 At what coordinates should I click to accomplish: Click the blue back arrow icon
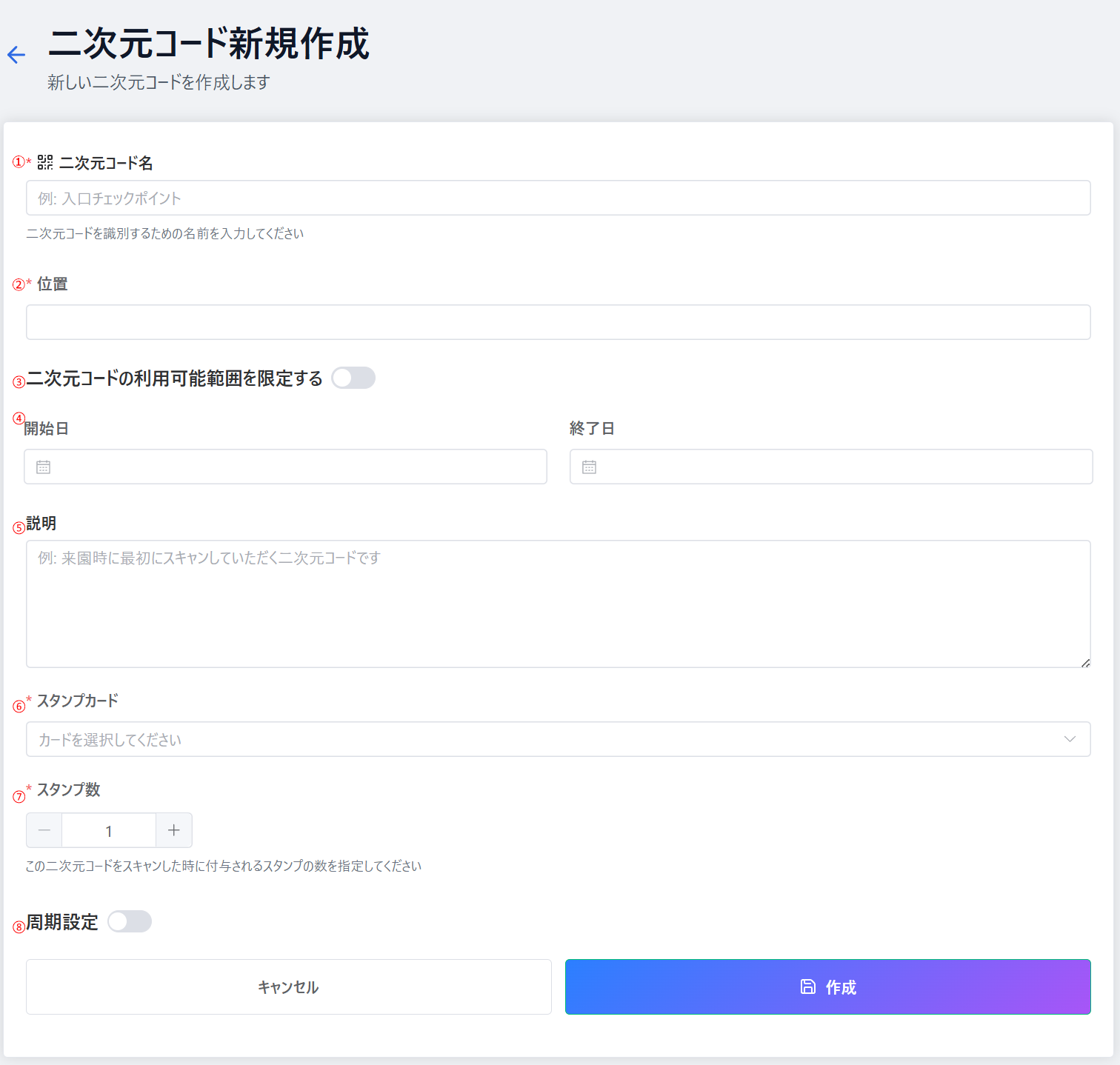[16, 55]
